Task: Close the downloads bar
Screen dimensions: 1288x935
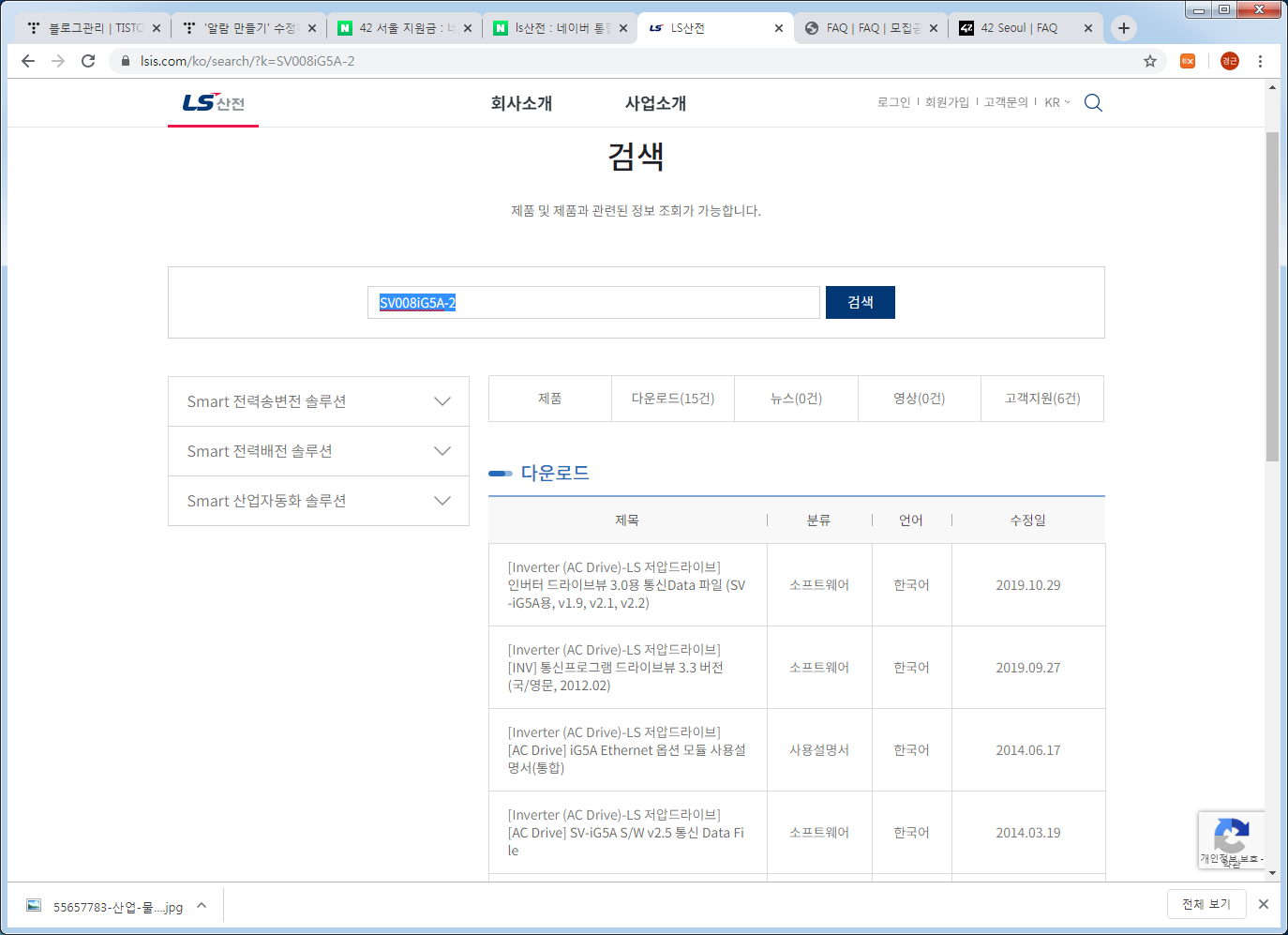Action: coord(1264,904)
